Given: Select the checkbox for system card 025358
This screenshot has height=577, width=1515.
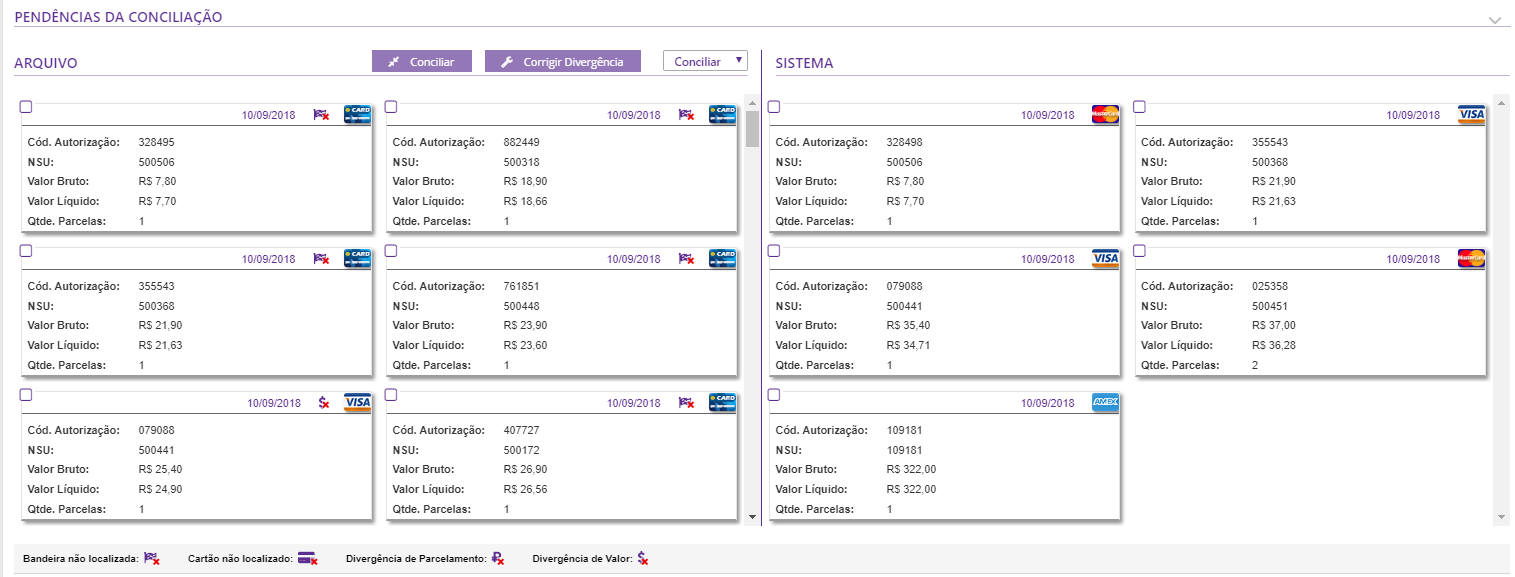Looking at the screenshot, I should [x=1139, y=251].
